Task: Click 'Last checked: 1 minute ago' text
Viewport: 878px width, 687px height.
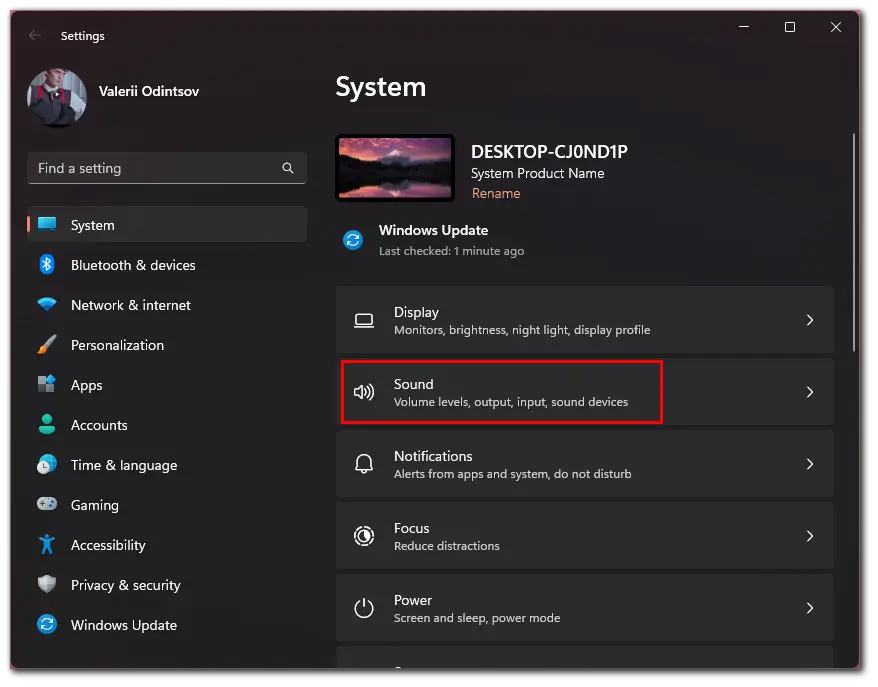Action: coord(451,251)
